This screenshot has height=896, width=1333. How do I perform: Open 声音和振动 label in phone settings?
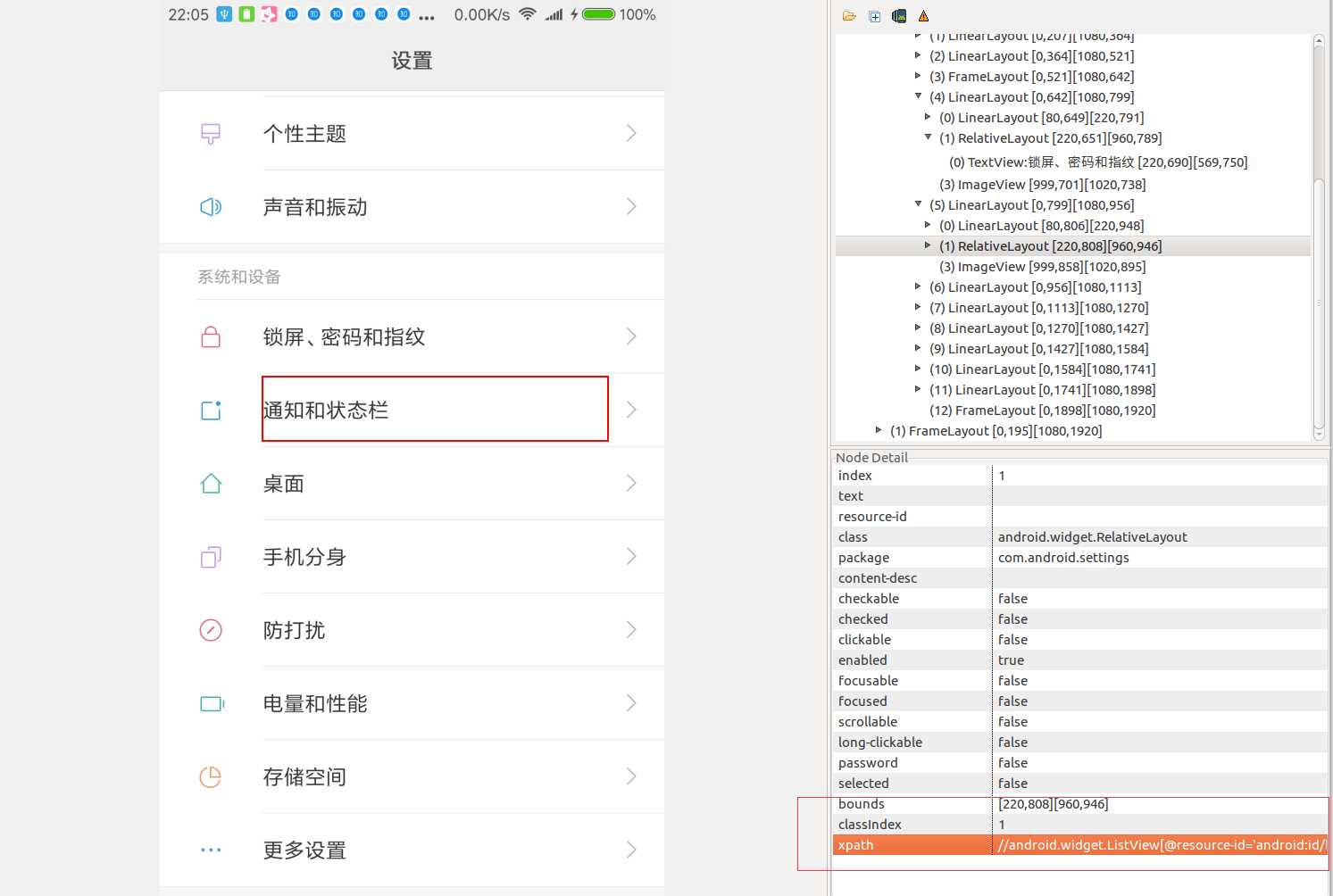click(315, 207)
